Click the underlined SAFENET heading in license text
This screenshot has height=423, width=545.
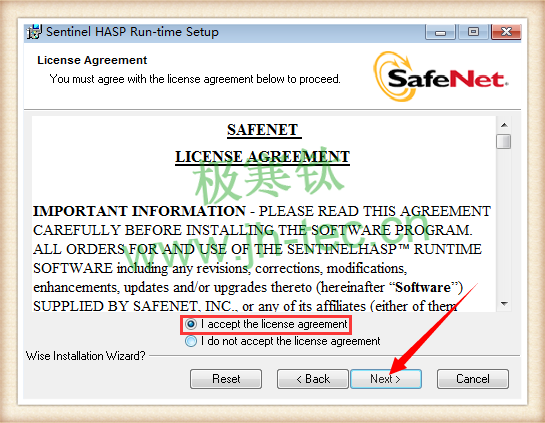[x=264, y=130]
